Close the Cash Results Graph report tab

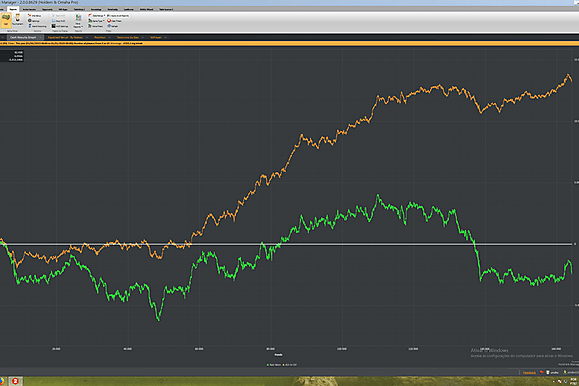[x=41, y=37]
